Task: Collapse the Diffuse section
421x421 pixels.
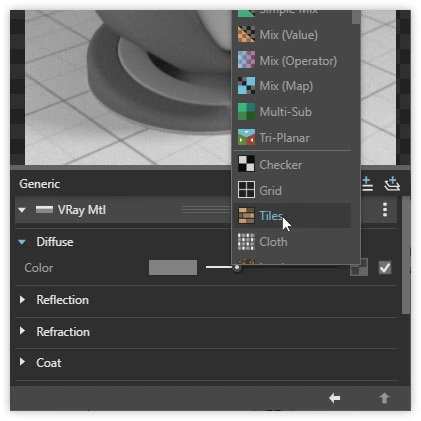Action: [x=22, y=242]
